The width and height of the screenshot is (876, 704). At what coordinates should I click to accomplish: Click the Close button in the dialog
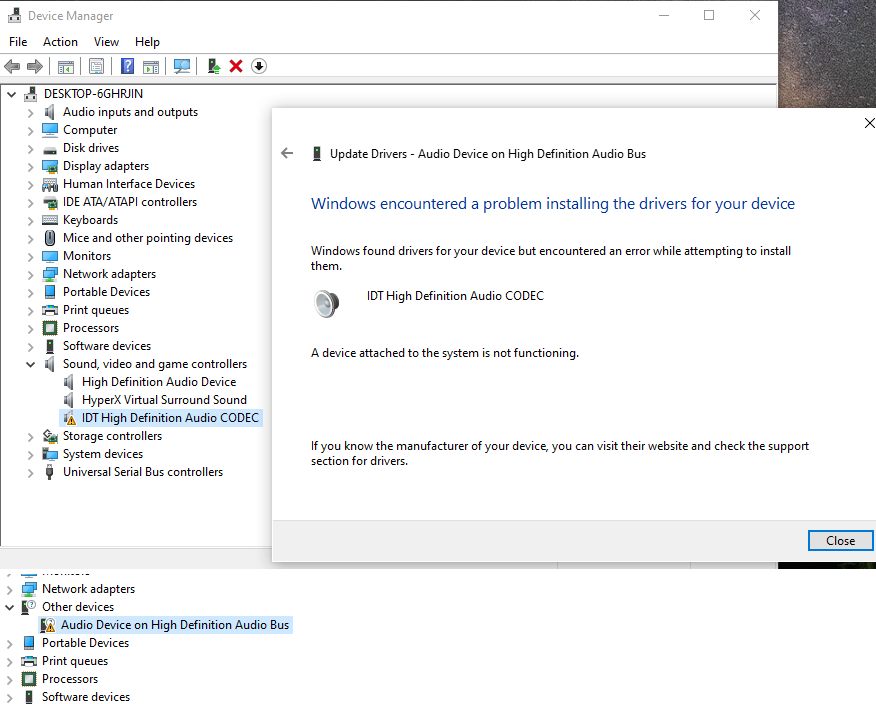pos(840,541)
